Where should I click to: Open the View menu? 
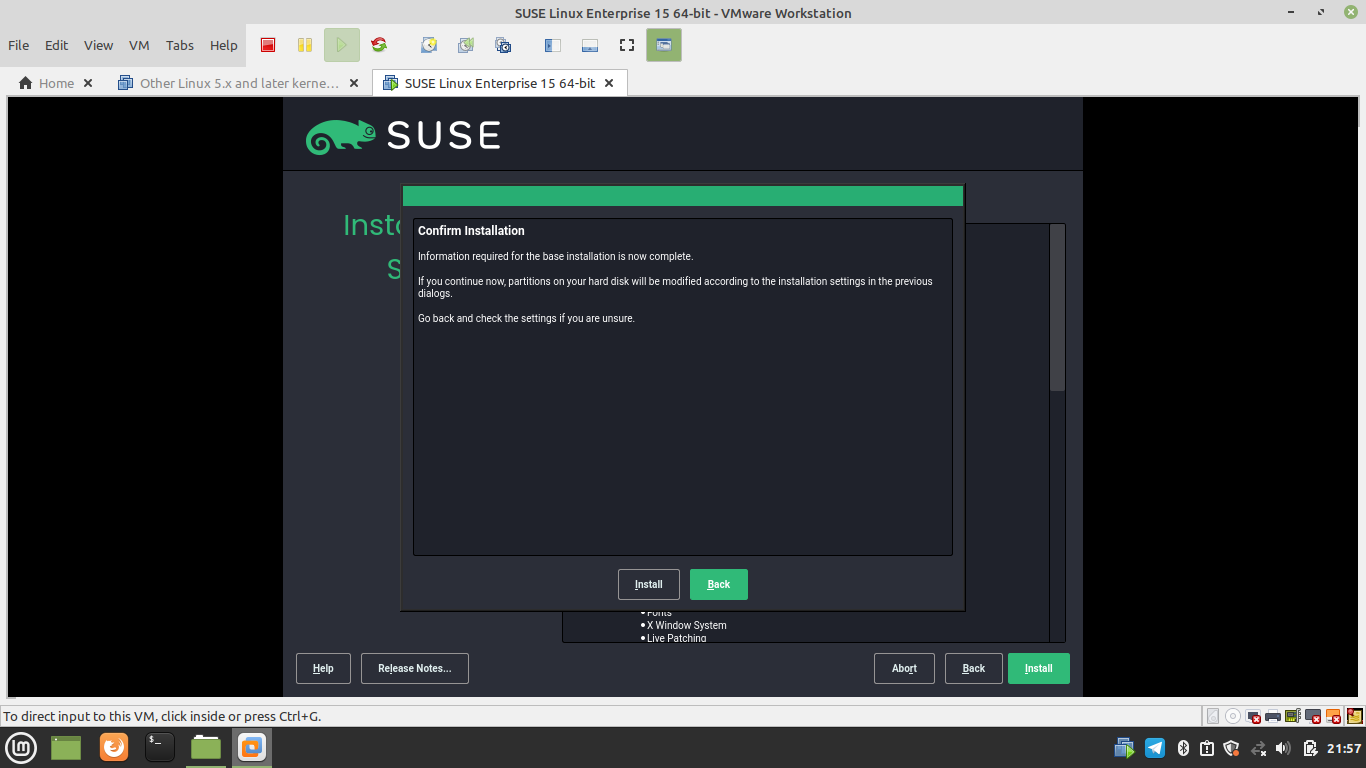click(98, 45)
